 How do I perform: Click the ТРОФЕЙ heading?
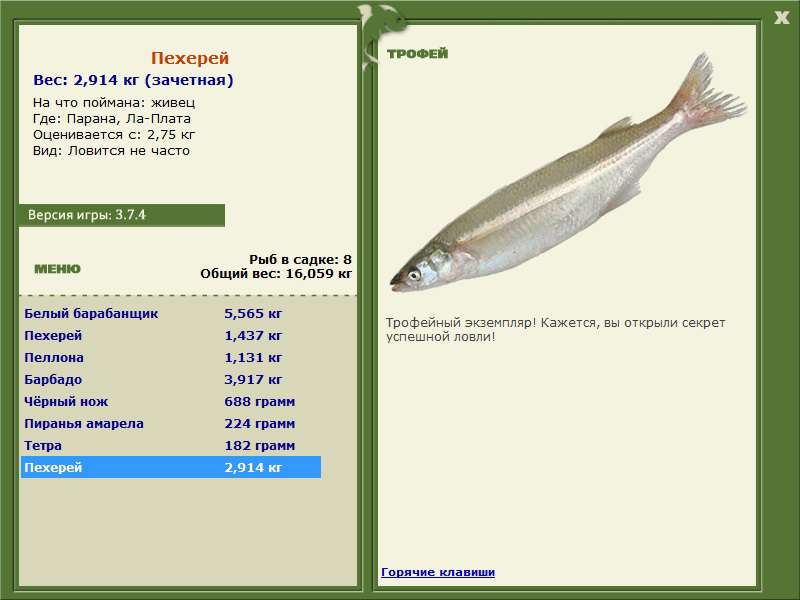coord(417,54)
